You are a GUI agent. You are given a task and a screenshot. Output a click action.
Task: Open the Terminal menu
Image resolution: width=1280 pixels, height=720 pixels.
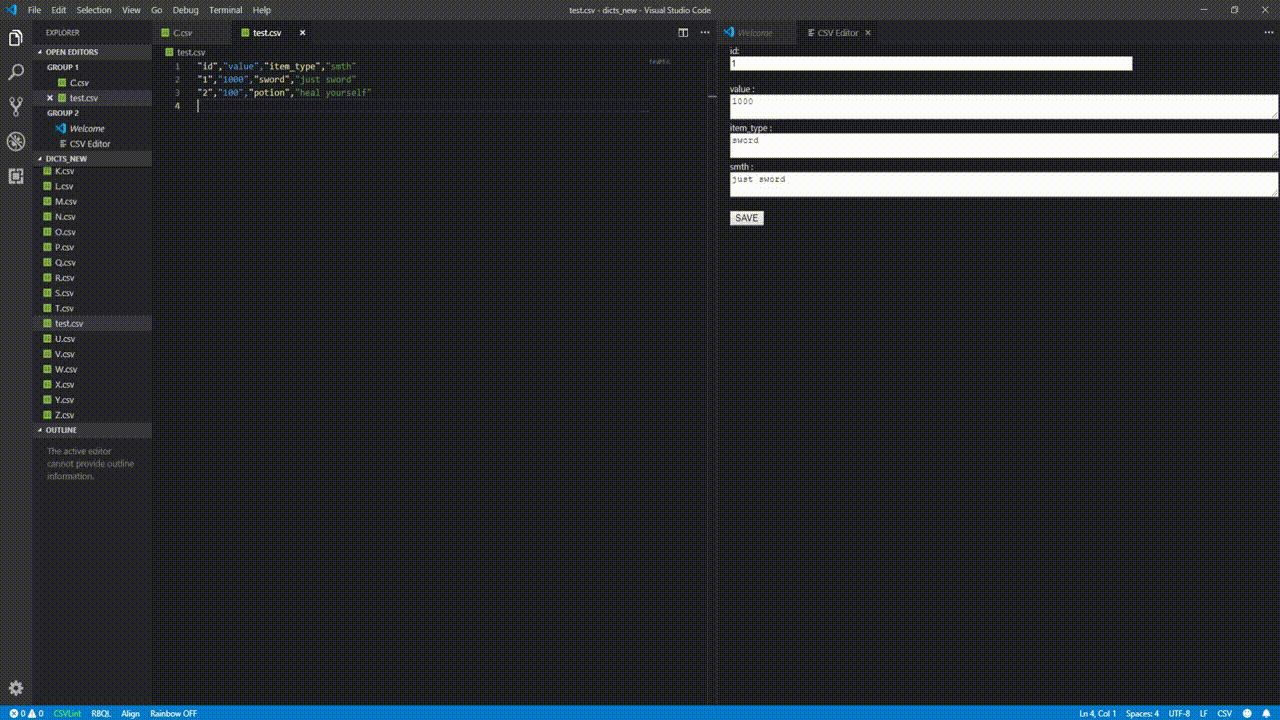(x=224, y=10)
